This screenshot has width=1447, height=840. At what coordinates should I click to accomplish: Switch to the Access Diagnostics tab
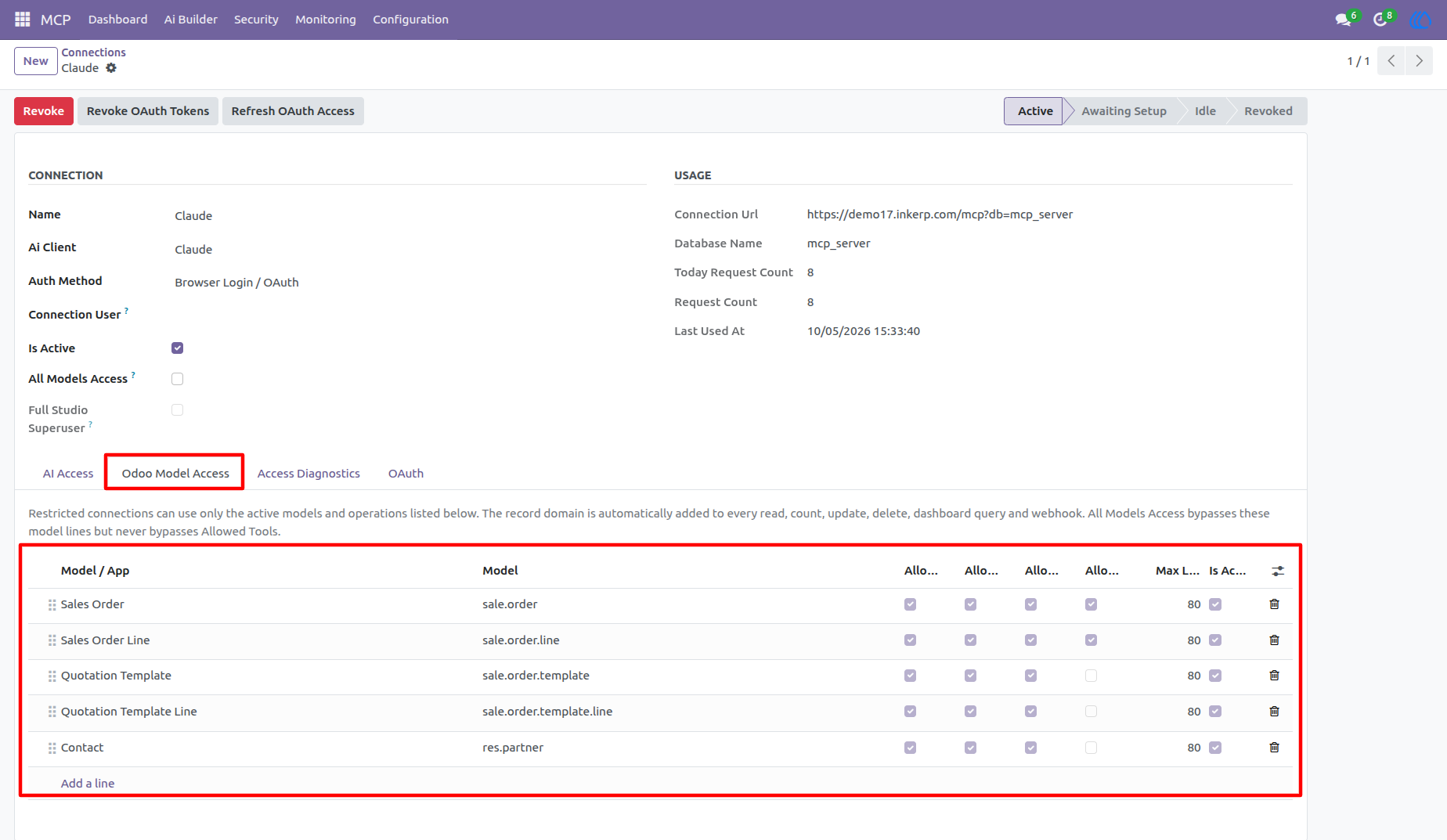pyautogui.click(x=309, y=474)
